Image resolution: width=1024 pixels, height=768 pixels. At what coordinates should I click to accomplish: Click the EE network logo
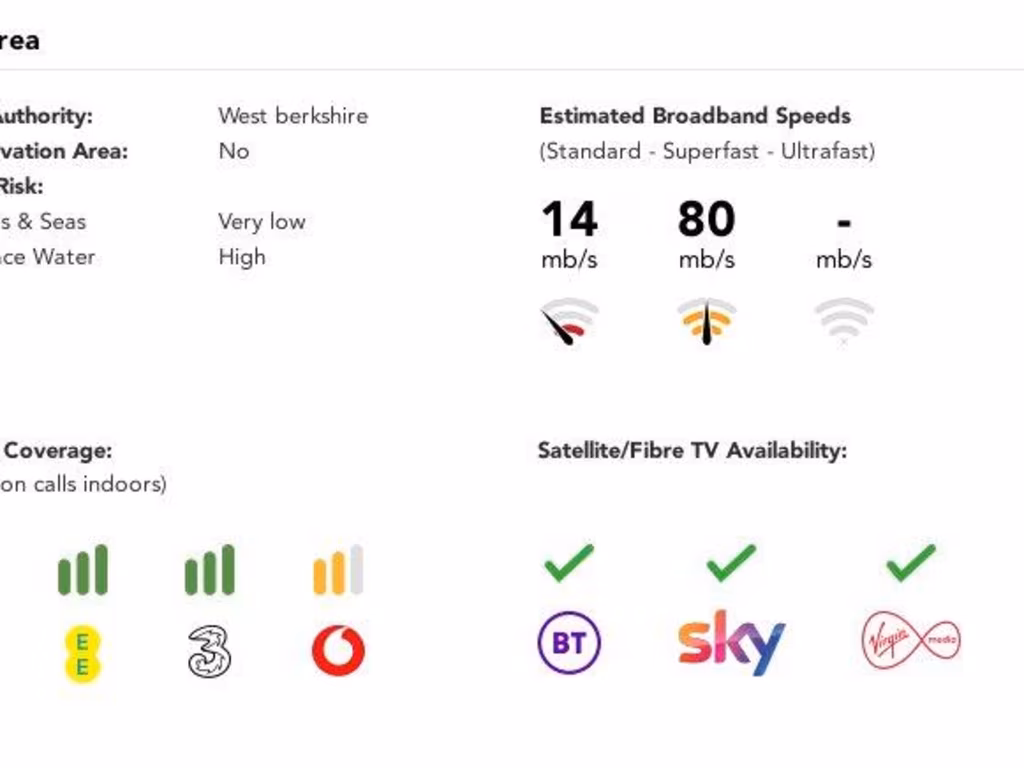(83, 653)
